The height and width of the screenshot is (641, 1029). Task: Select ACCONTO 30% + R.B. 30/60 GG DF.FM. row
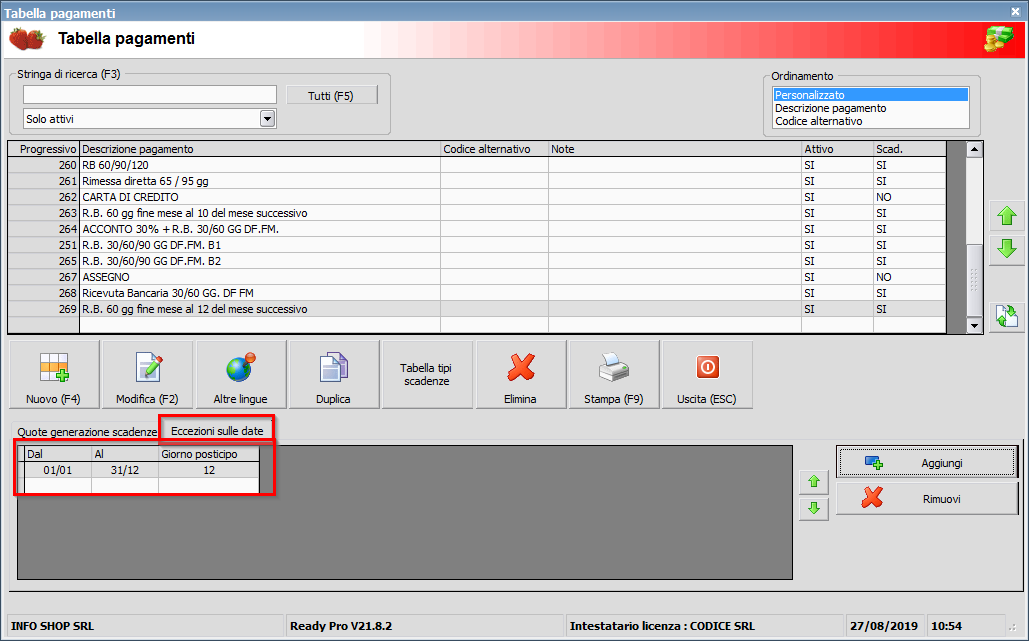(477, 229)
